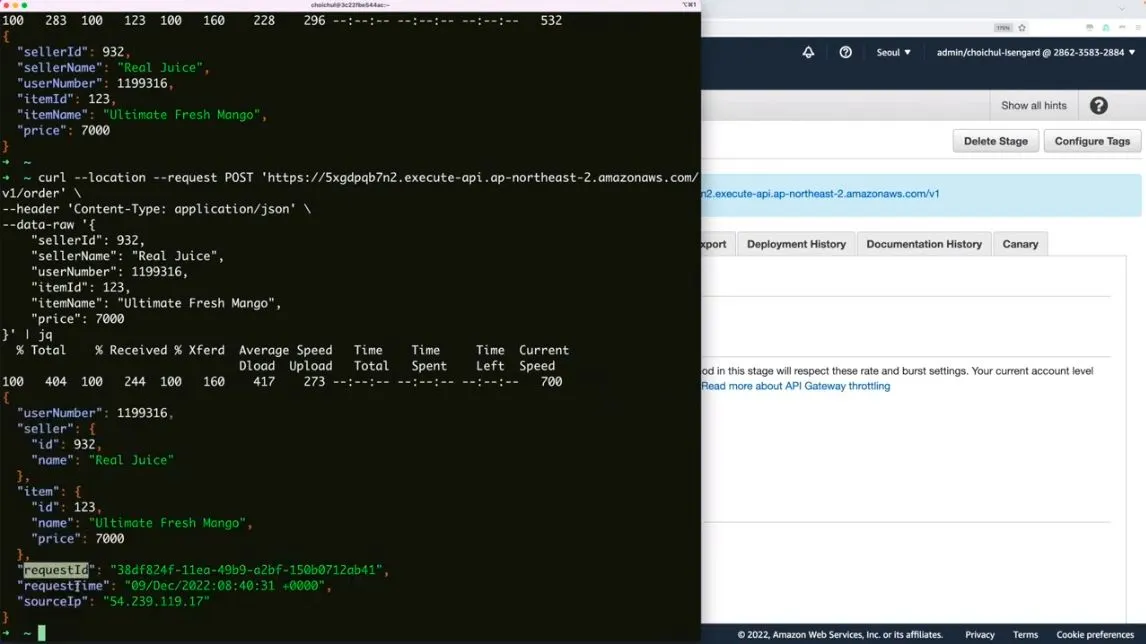Switch to the Canary tab
Viewport: 1146px width, 644px height.
(1020, 244)
